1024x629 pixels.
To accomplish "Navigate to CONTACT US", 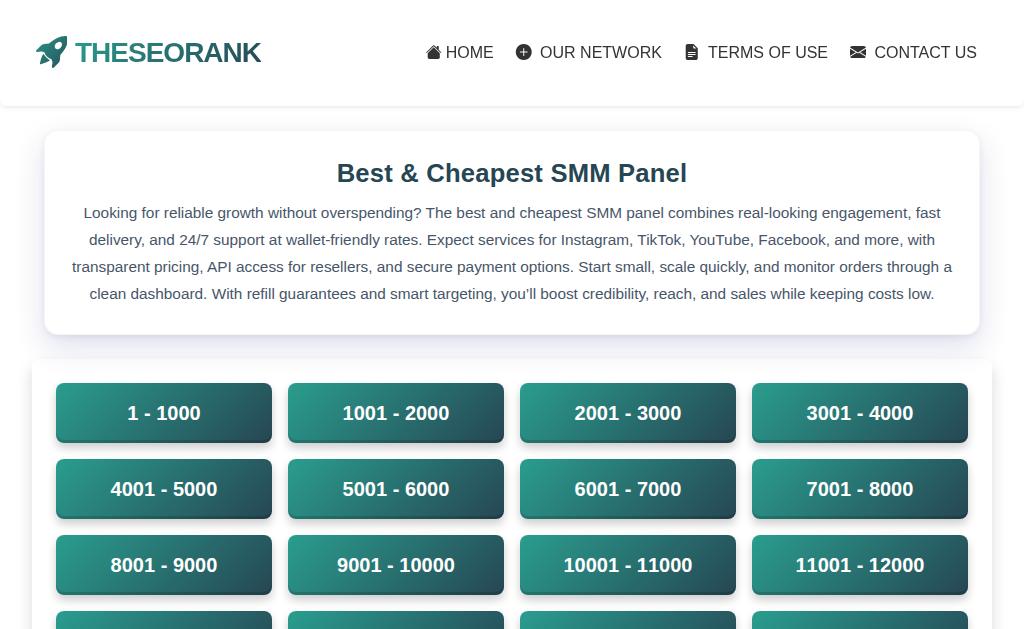I will coord(925,52).
